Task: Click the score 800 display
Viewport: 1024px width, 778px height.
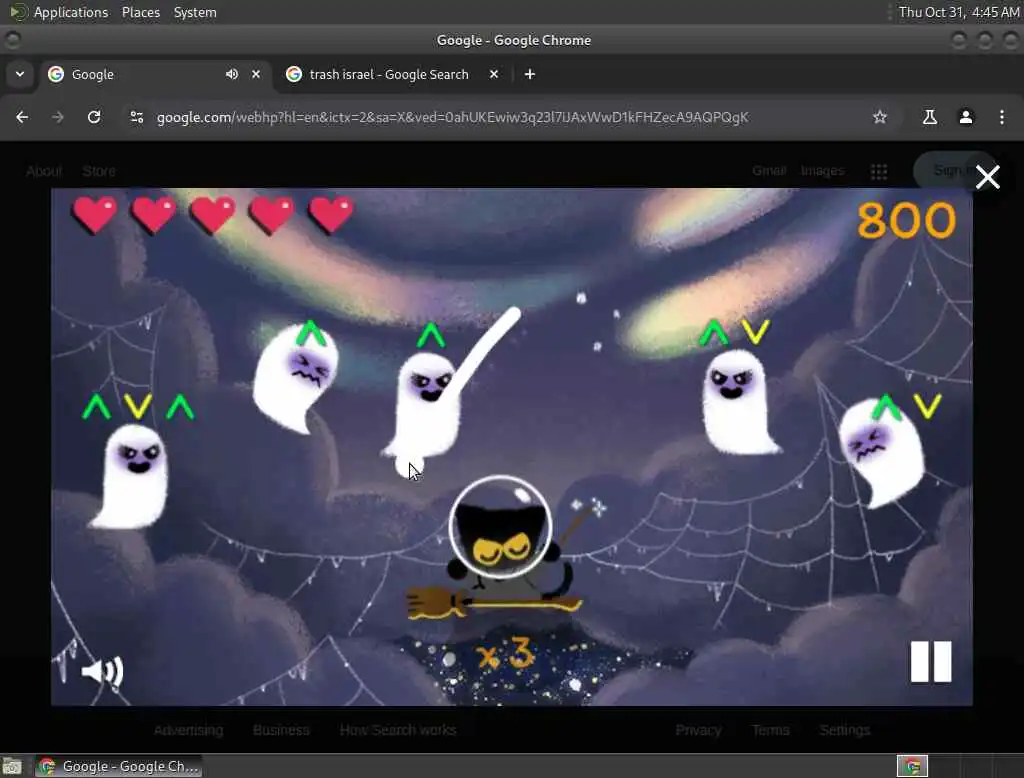Action: click(906, 220)
